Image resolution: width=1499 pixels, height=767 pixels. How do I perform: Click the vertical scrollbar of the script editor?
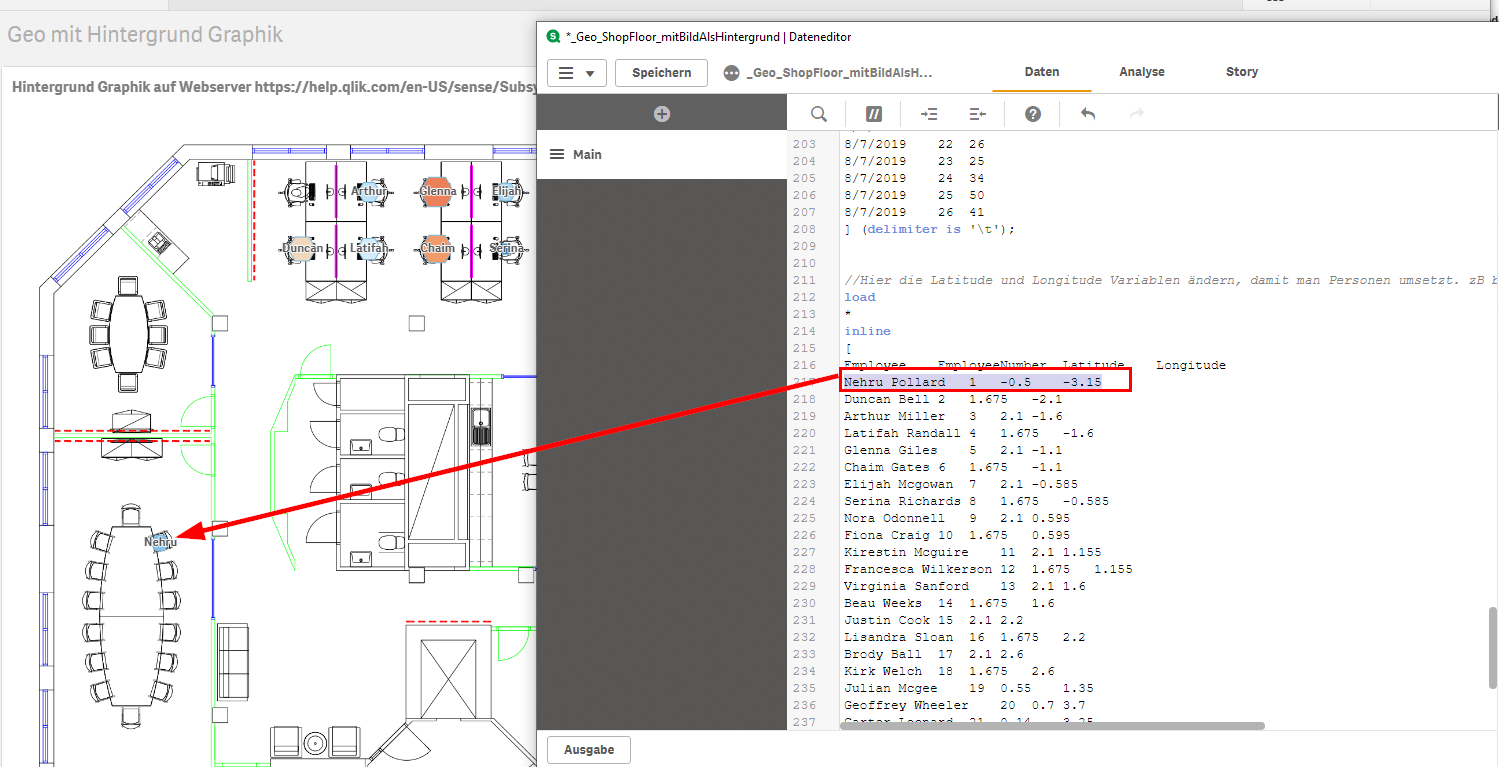tap(1491, 648)
